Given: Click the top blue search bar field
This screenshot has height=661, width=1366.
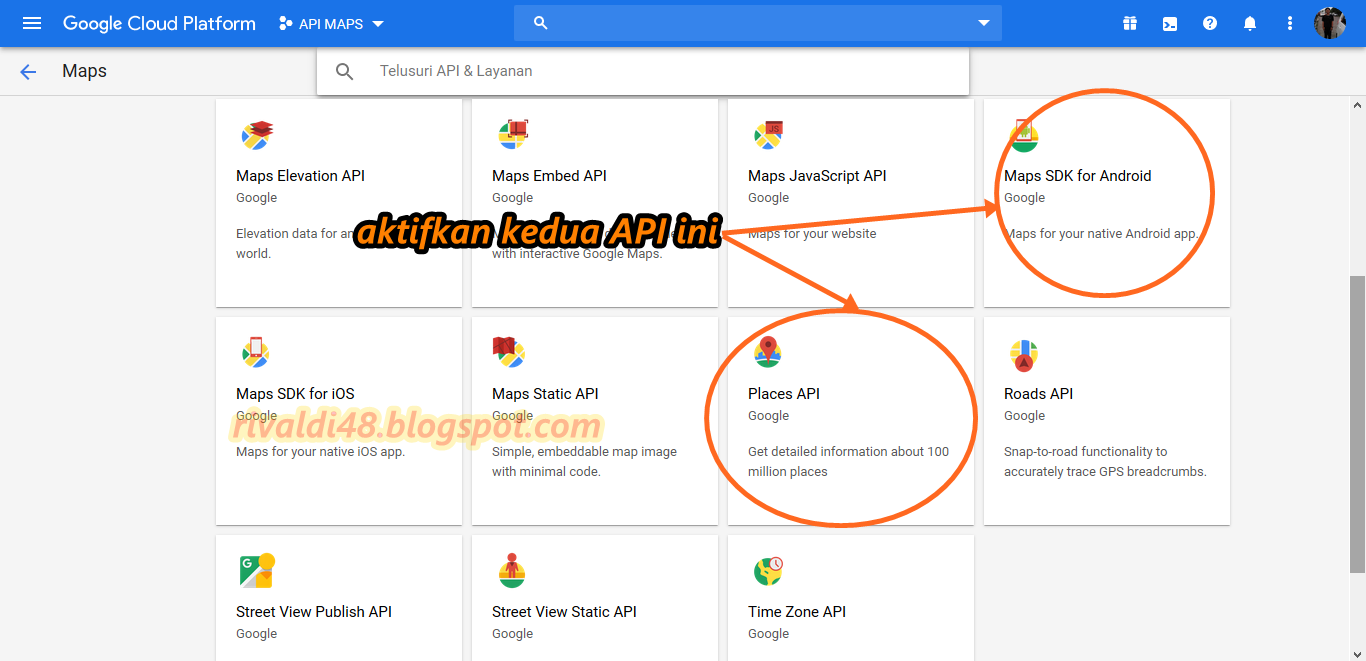Looking at the screenshot, I should pos(758,23).
